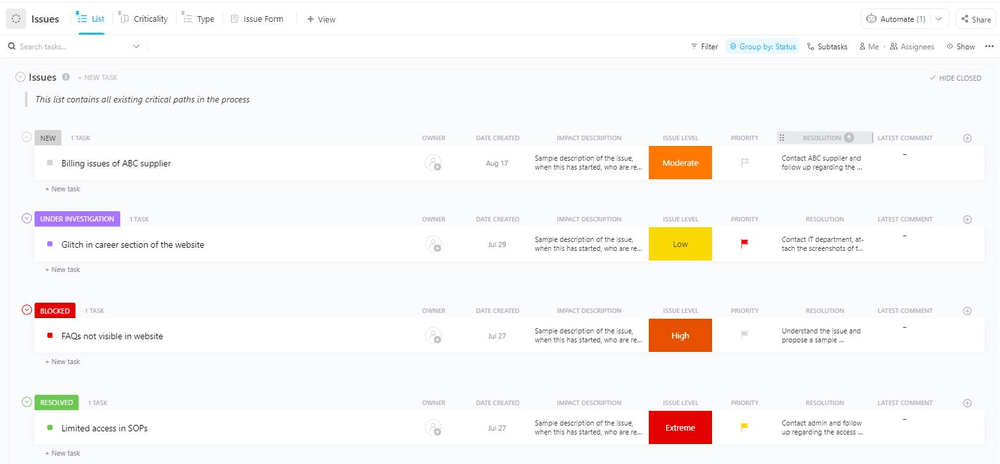1000x464 pixels.
Task: Click the add column plus icon in NEW group
Action: [x=967, y=138]
